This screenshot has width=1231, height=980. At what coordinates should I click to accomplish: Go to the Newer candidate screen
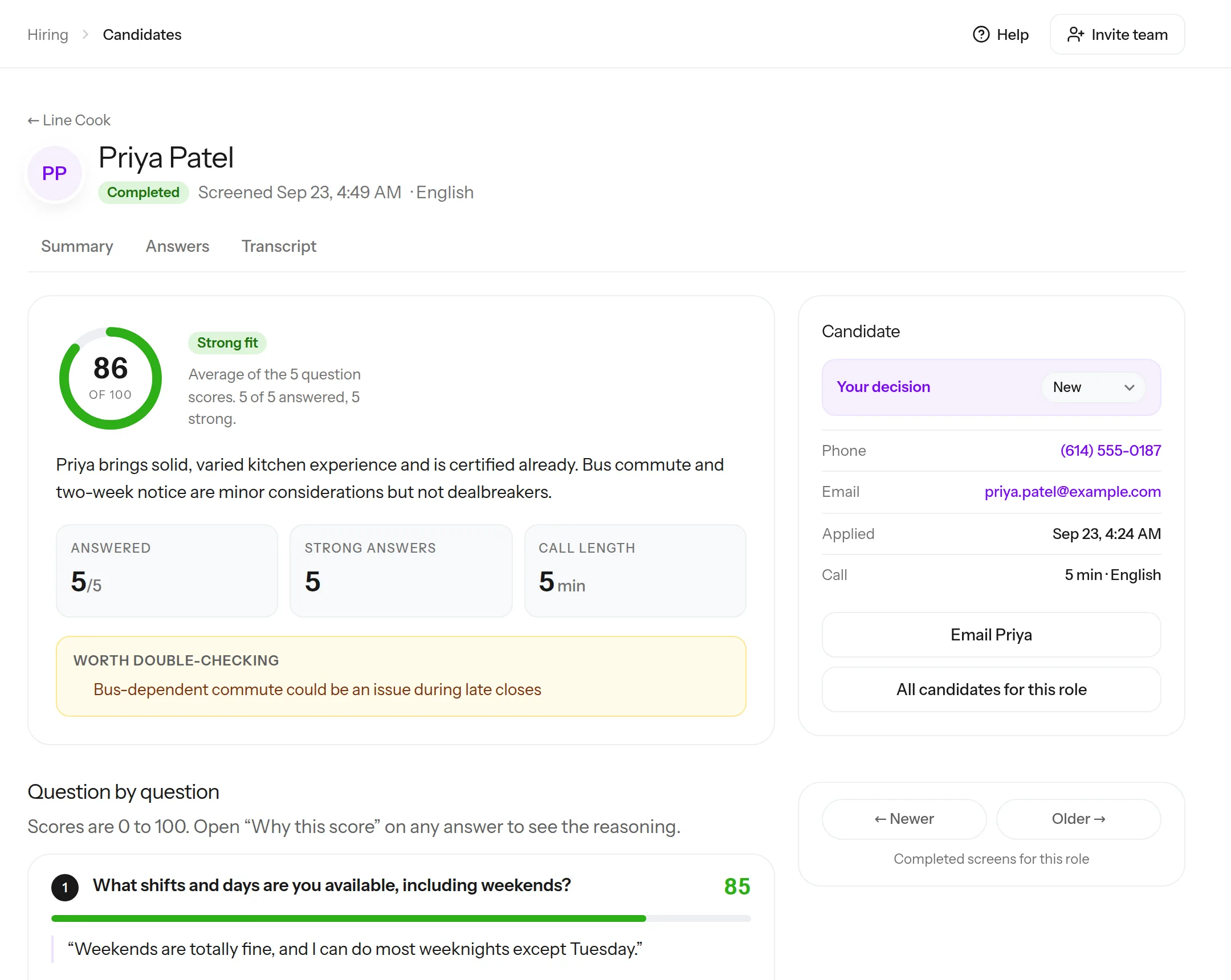(x=904, y=819)
